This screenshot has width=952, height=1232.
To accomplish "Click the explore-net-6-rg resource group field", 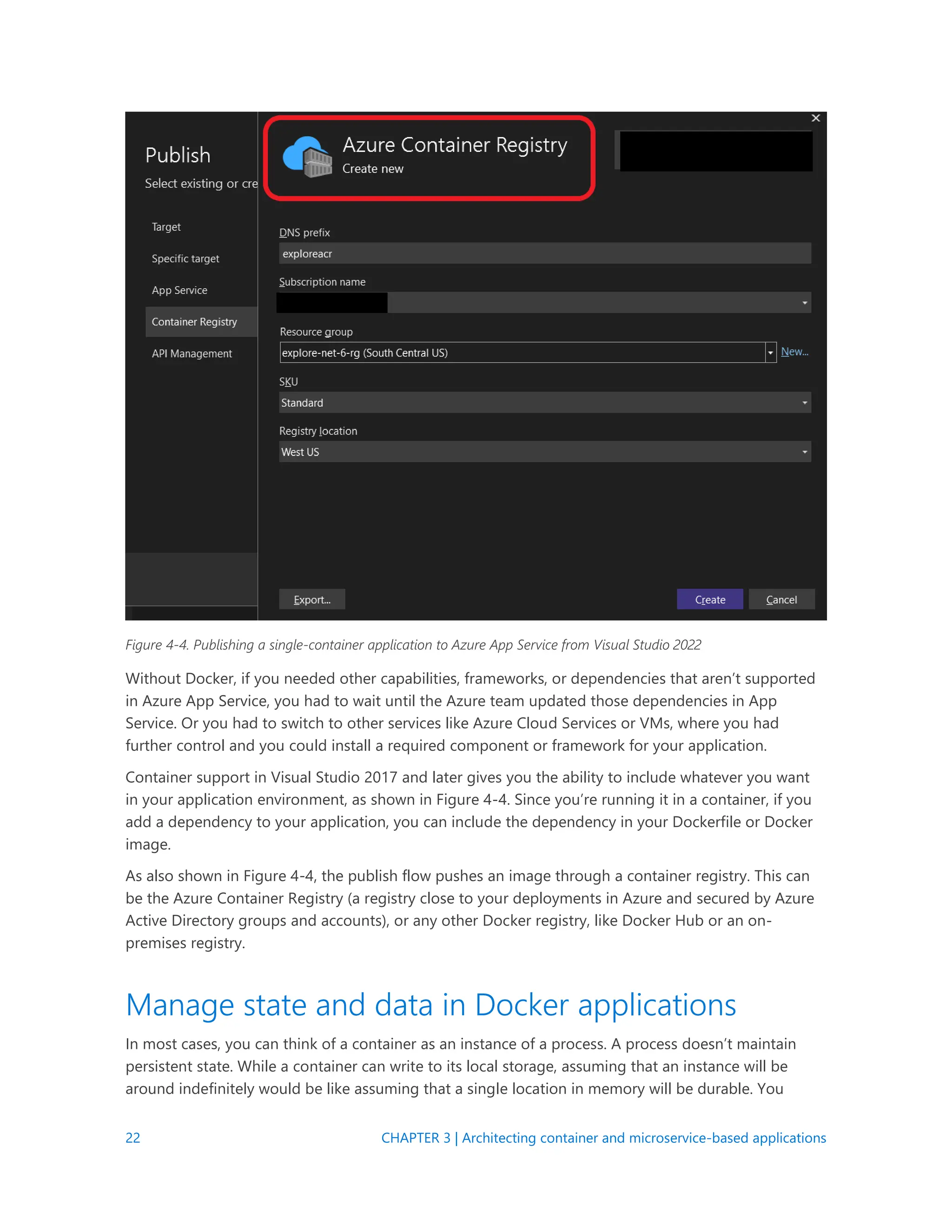I will (522, 352).
